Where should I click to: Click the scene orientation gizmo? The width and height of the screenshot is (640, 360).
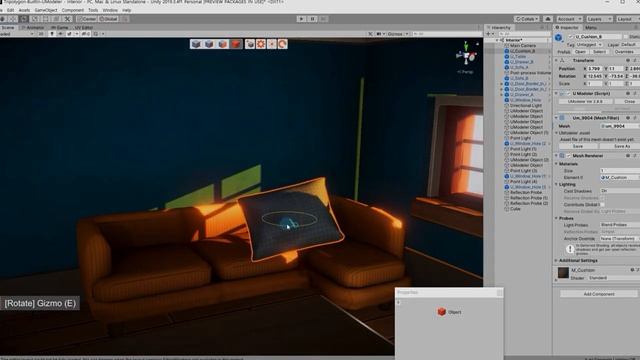[x=466, y=55]
